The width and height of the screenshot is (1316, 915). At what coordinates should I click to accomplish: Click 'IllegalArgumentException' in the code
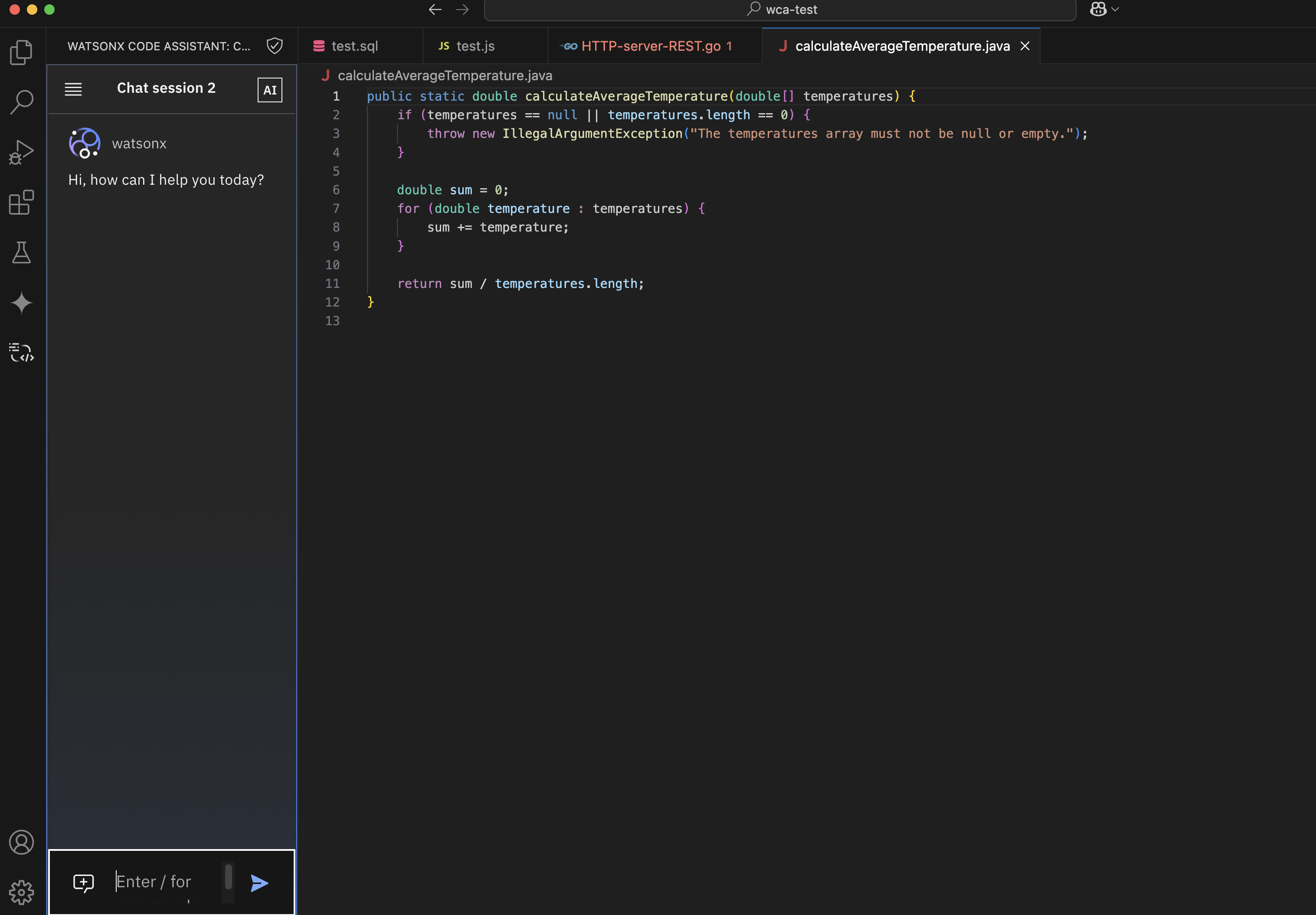coord(593,134)
